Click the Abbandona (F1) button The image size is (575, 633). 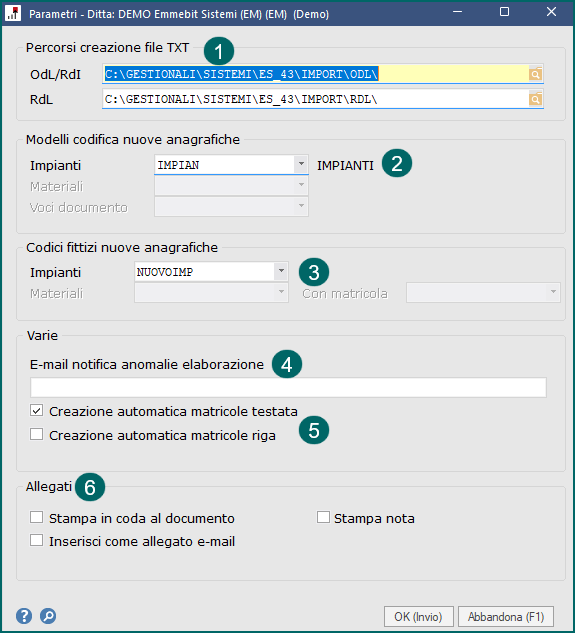[506, 617]
